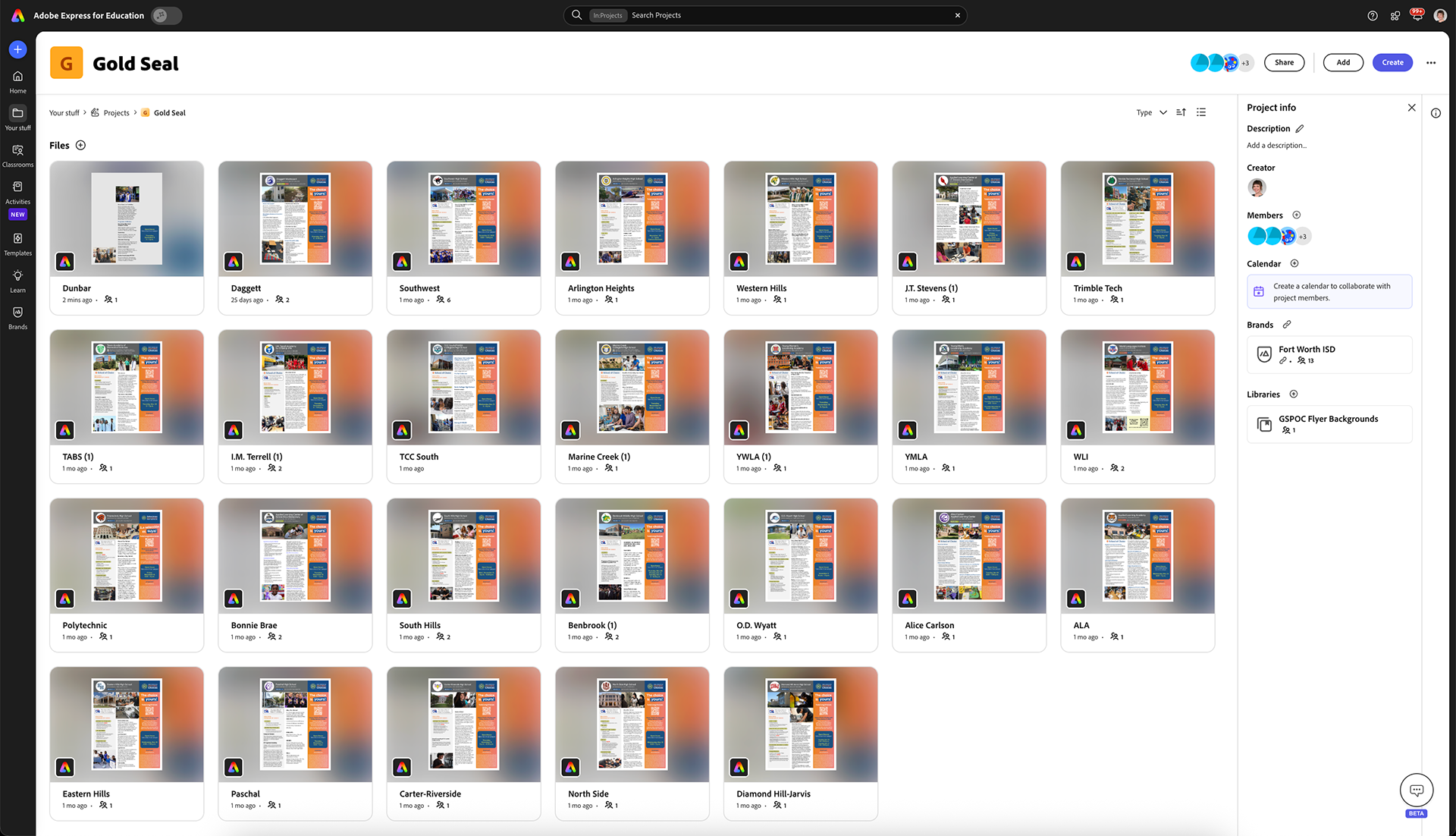
Task: Open the more options ellipsis menu
Action: [x=1431, y=63]
